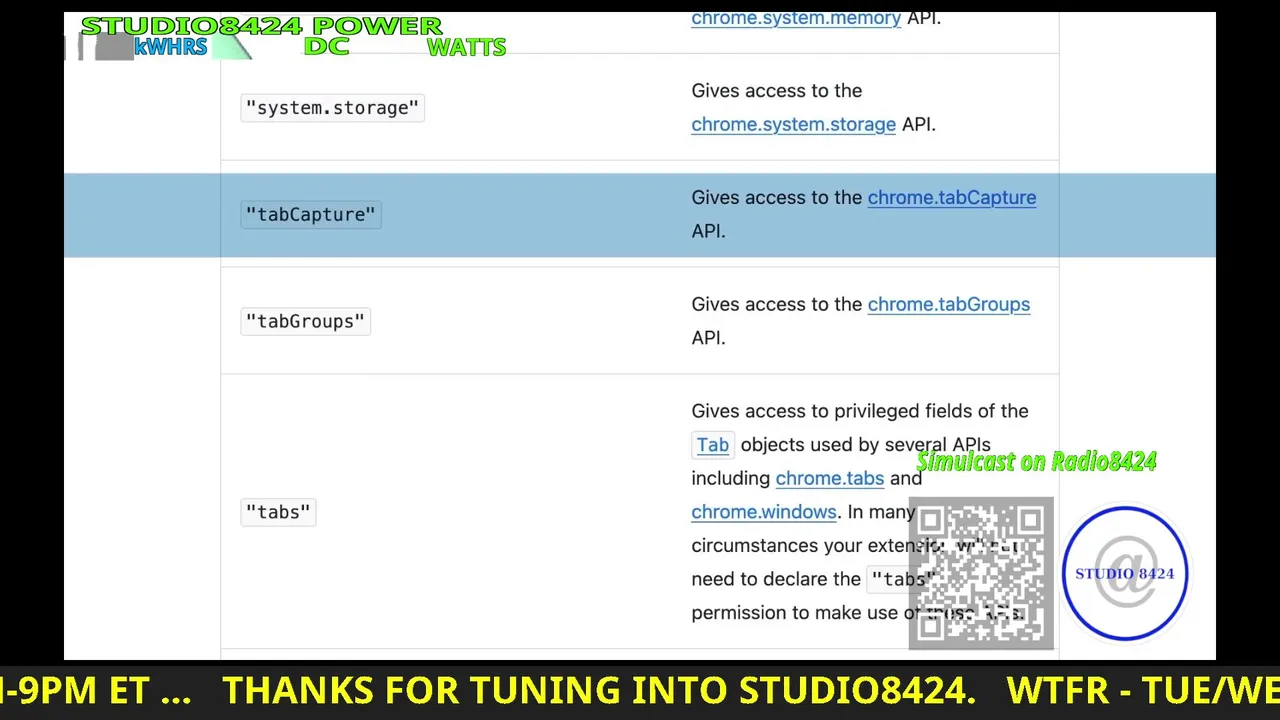
Task: Click the kWHRS label
Action: (x=170, y=47)
